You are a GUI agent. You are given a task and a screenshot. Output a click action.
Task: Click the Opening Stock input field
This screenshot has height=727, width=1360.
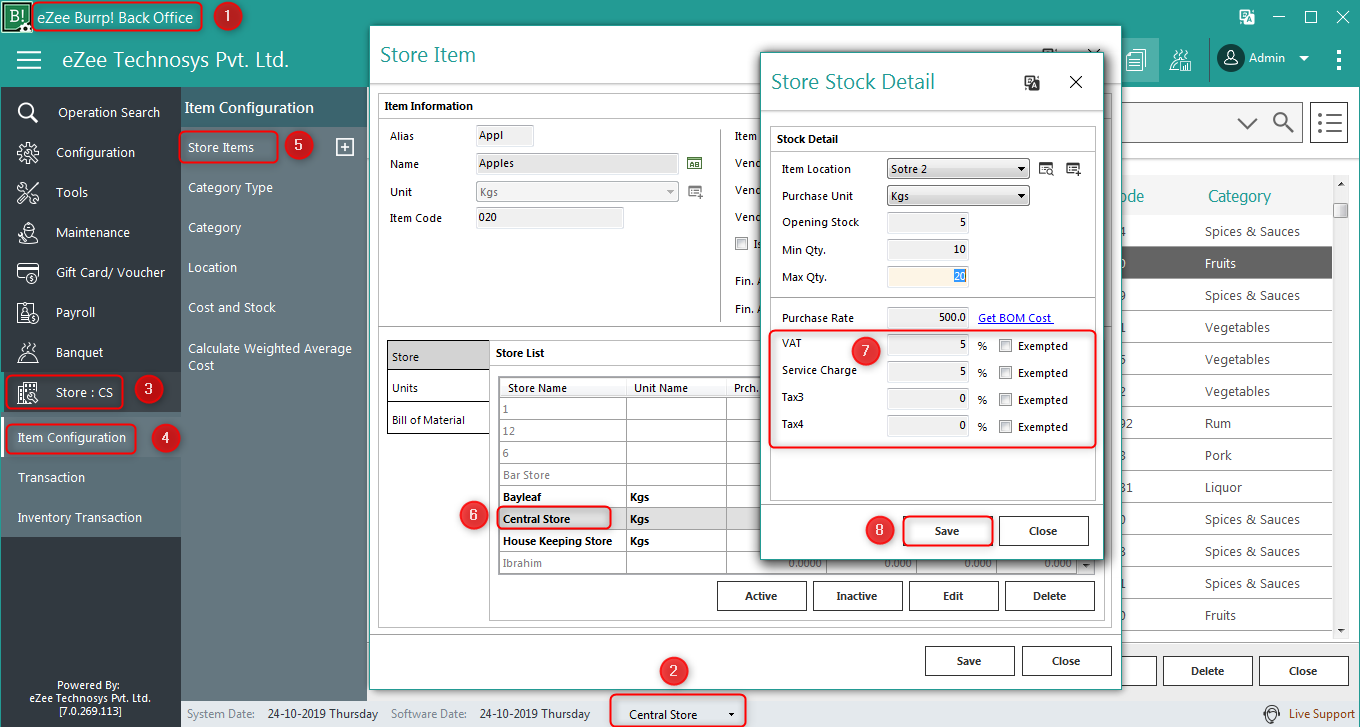tap(927, 222)
